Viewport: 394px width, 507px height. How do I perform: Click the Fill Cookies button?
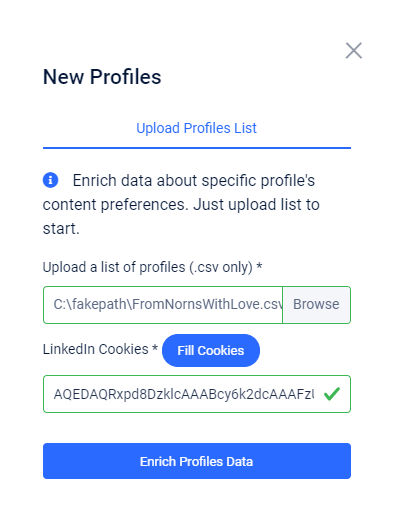pos(211,351)
